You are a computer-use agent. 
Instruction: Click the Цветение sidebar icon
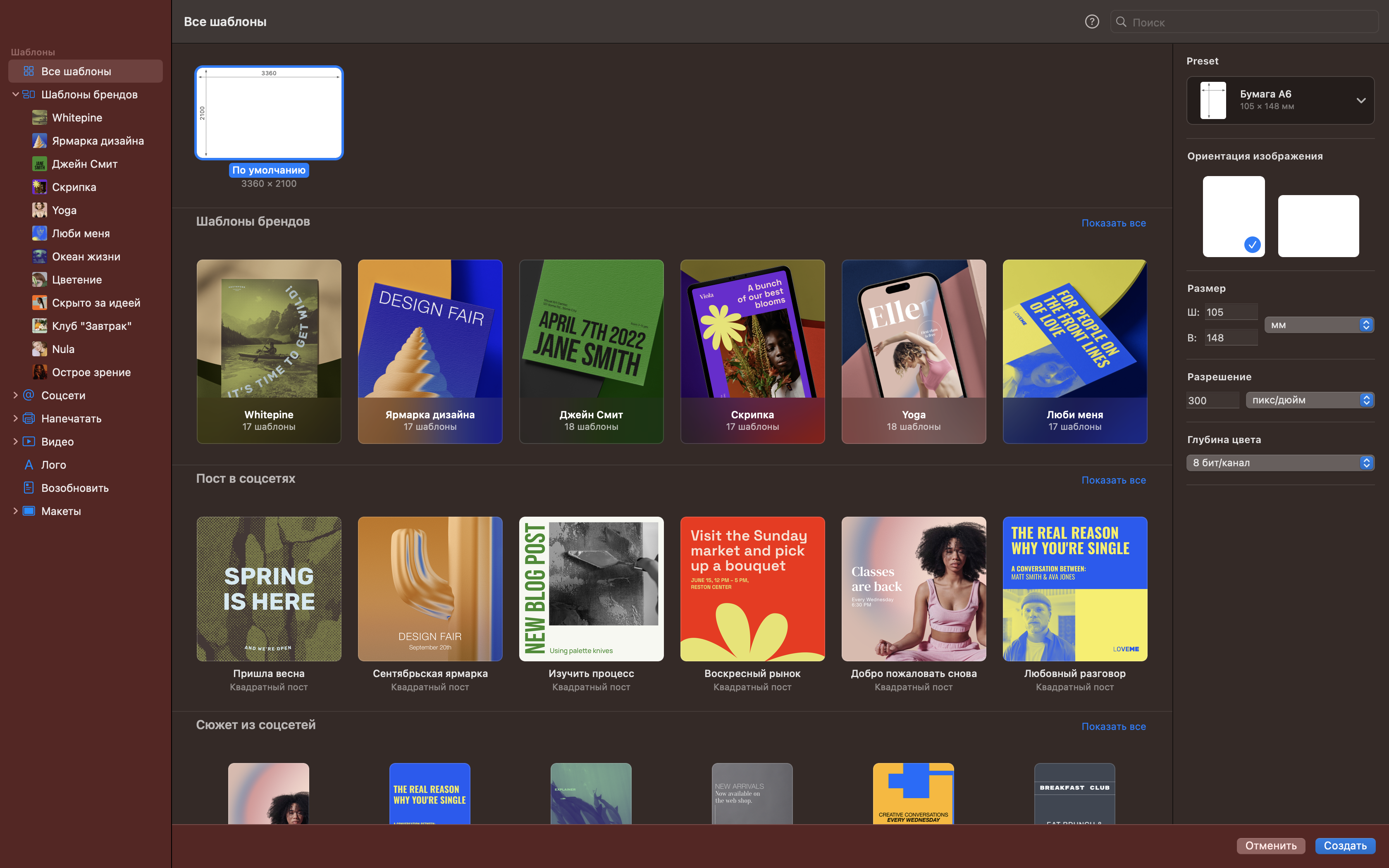[40, 279]
